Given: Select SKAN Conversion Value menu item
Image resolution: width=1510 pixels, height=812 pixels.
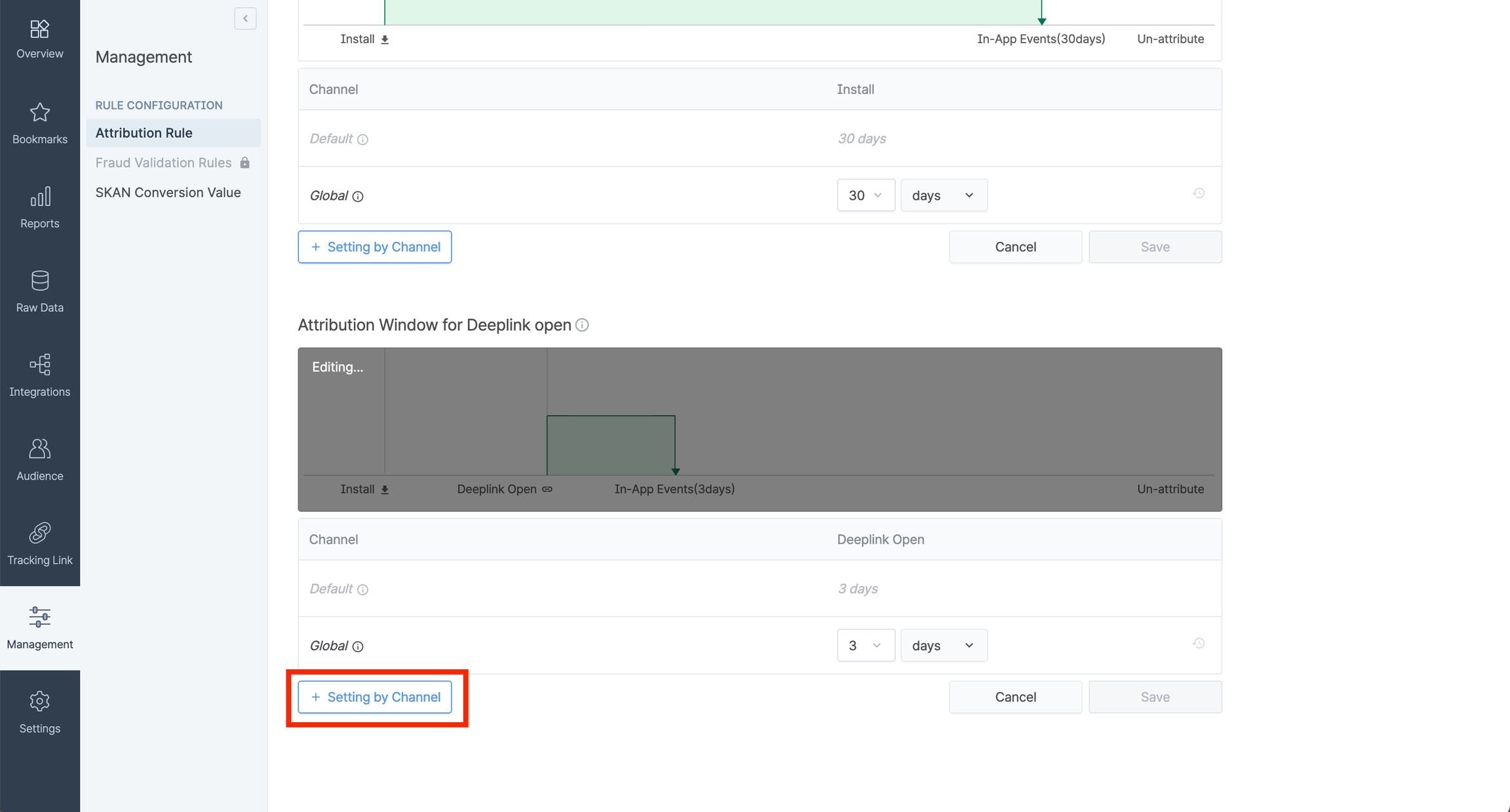Looking at the screenshot, I should pyautogui.click(x=168, y=192).
